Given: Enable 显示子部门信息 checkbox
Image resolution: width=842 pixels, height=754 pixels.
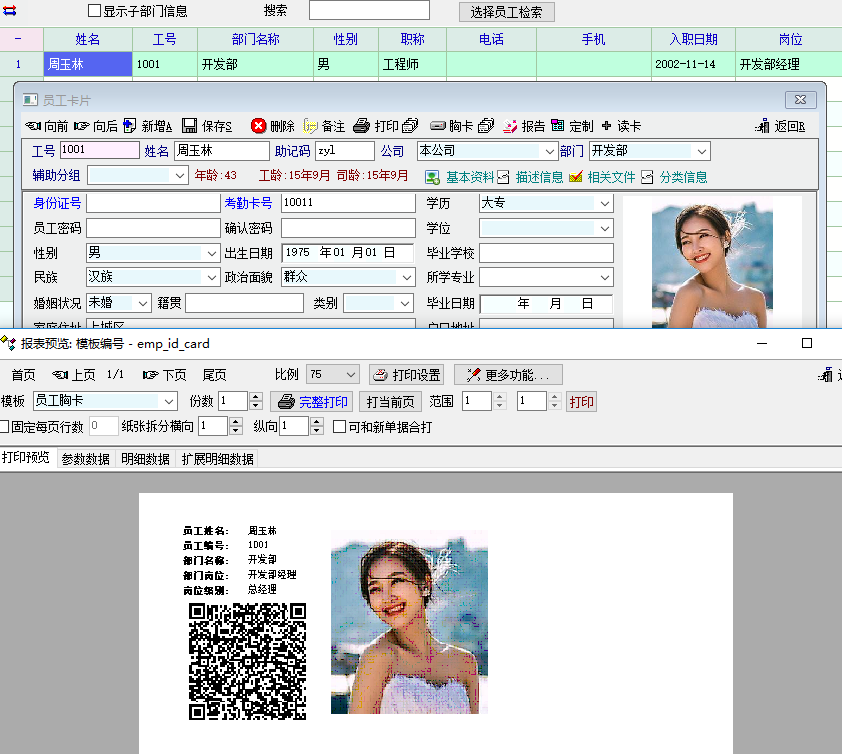Looking at the screenshot, I should [95, 11].
